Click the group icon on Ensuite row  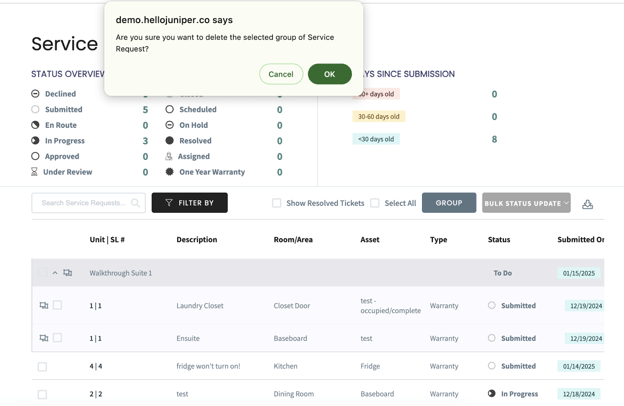pyautogui.click(x=44, y=338)
